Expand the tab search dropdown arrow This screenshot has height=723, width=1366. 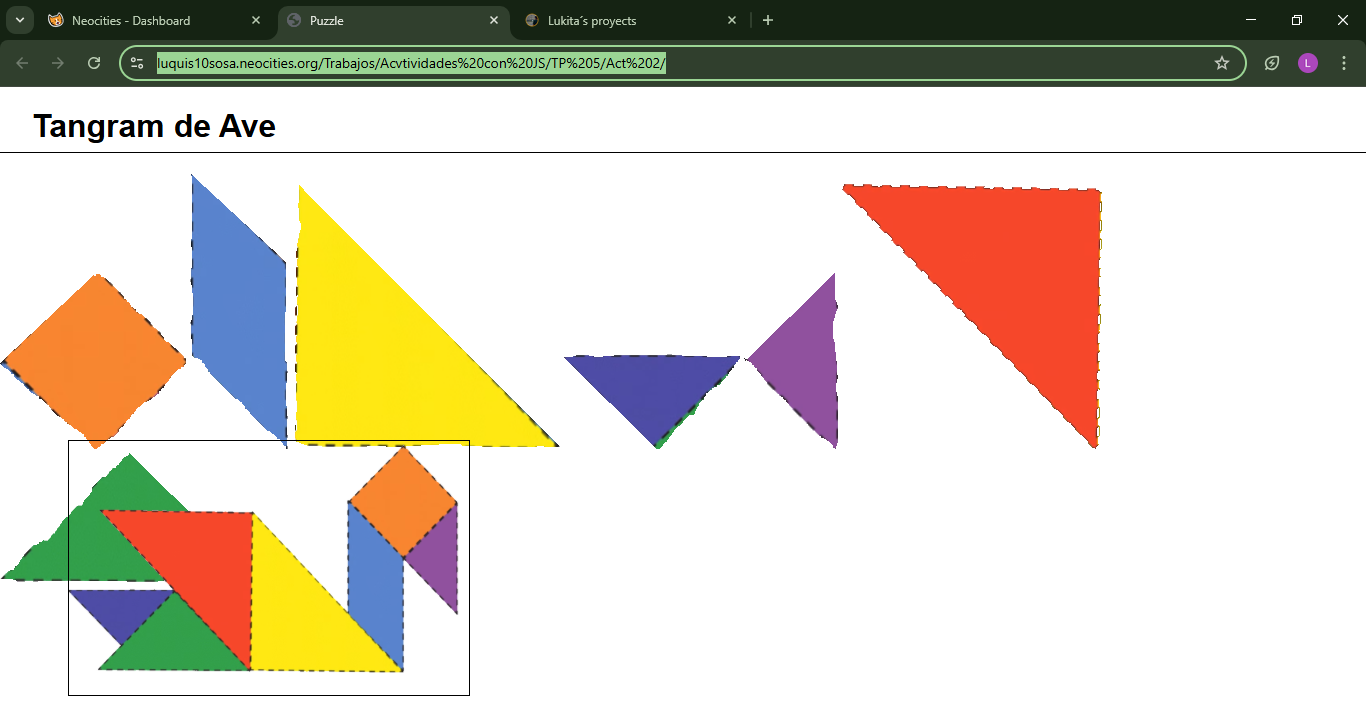(19, 20)
